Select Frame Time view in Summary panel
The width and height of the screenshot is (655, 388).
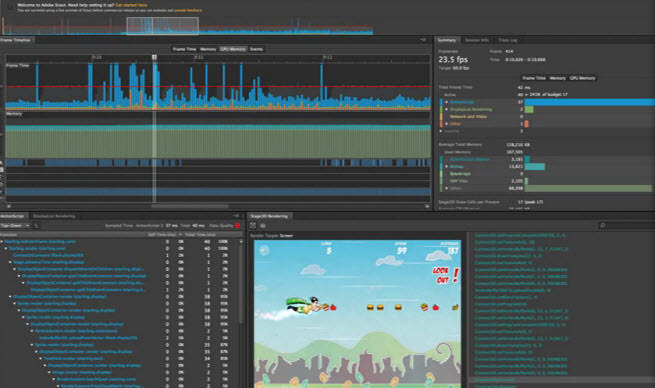click(x=534, y=78)
